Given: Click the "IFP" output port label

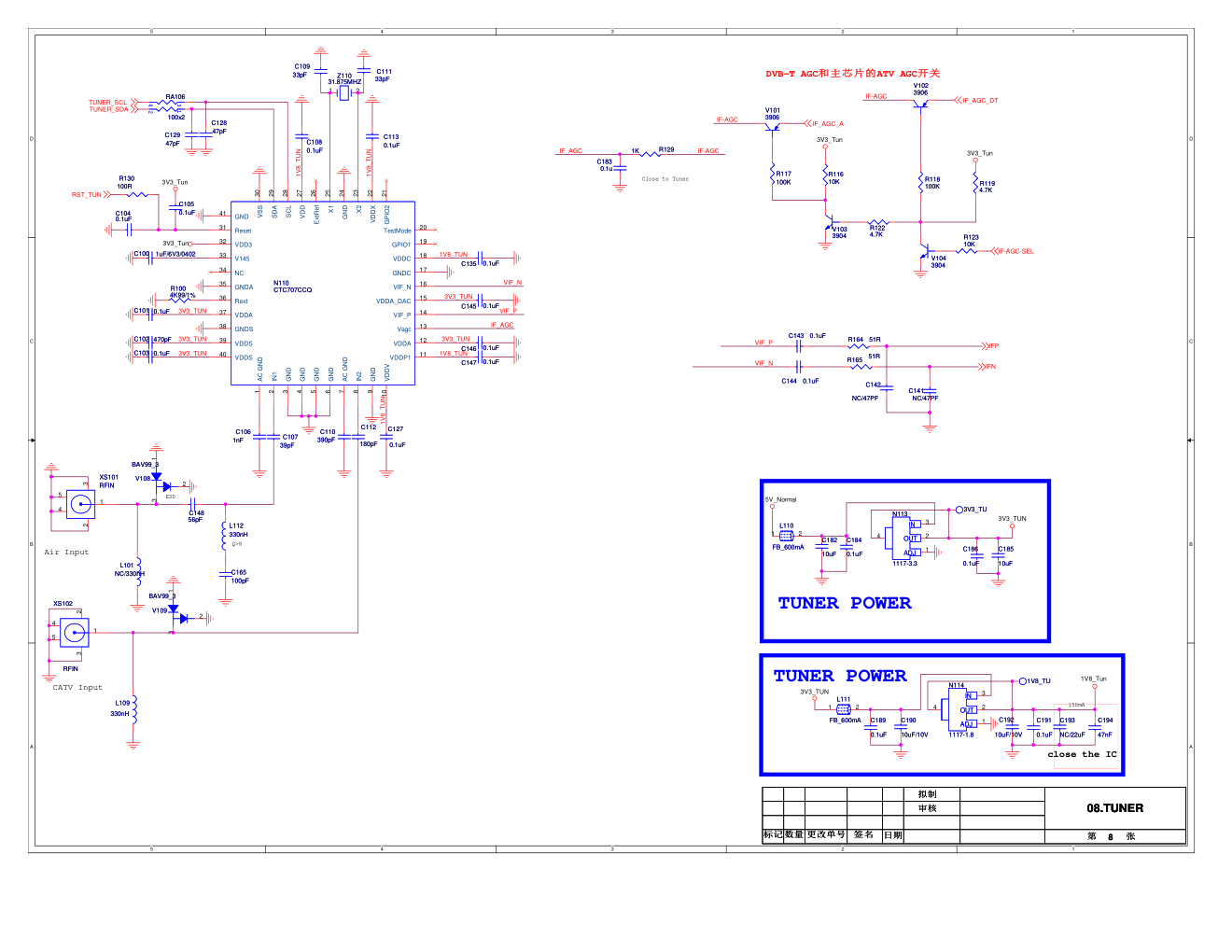Looking at the screenshot, I should point(993,346).
